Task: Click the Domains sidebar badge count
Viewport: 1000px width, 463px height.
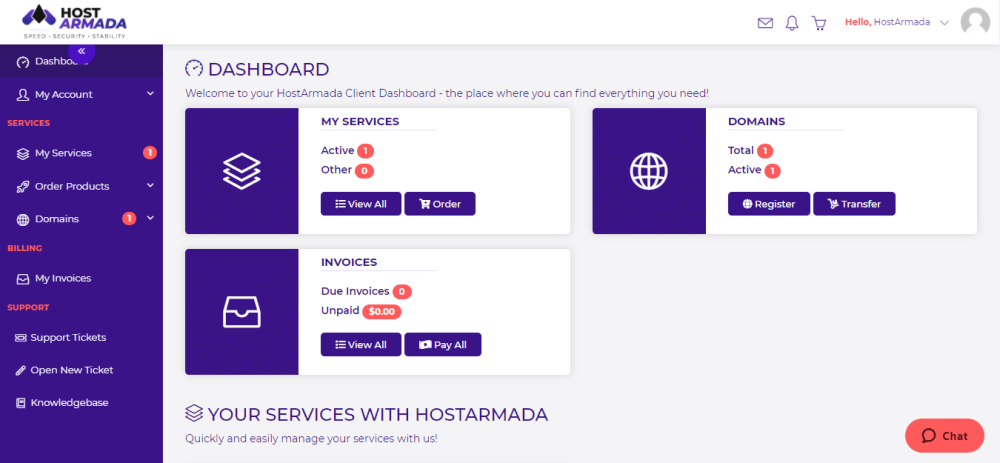Action: click(x=129, y=219)
